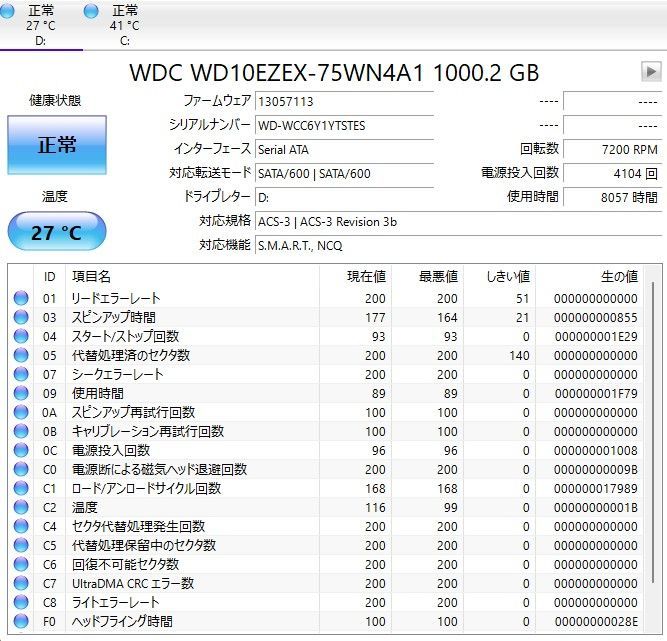Screen dimensions: 667x641
Task: Click the status icon for ID C7 UltraDMA CRC
Action: click(x=21, y=583)
